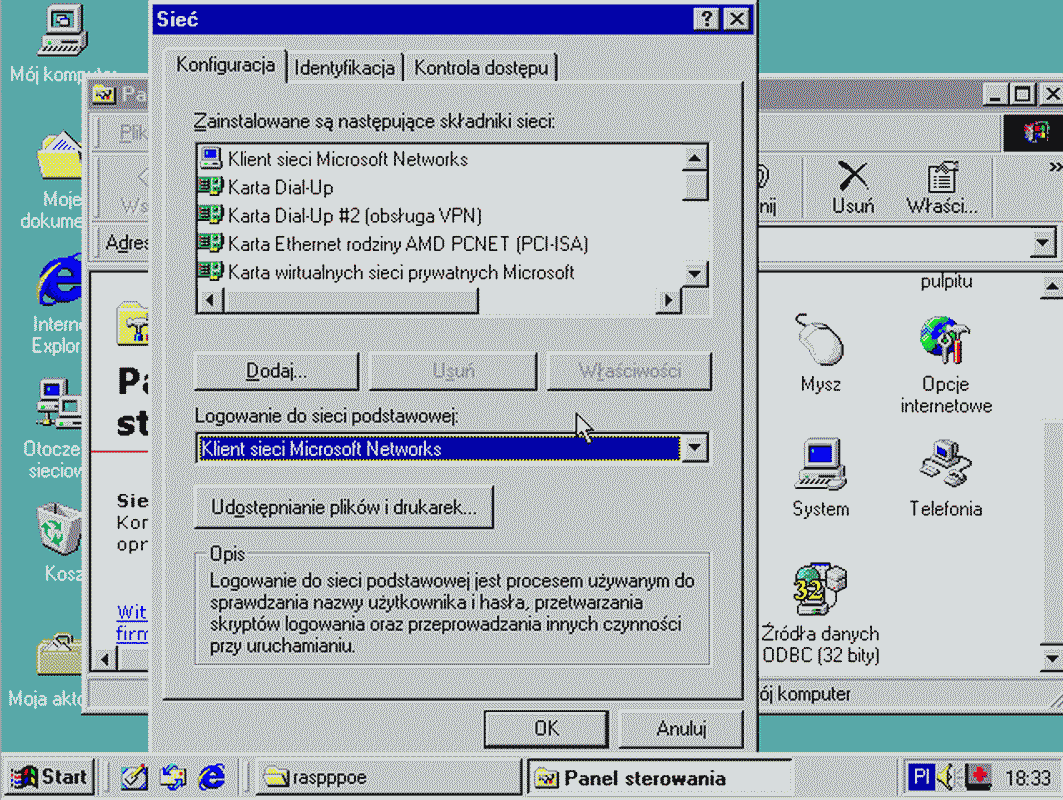Screen dimensions: 1063x800
Task: Click the component list scroll down arrow
Action: pyautogui.click(x=694, y=274)
